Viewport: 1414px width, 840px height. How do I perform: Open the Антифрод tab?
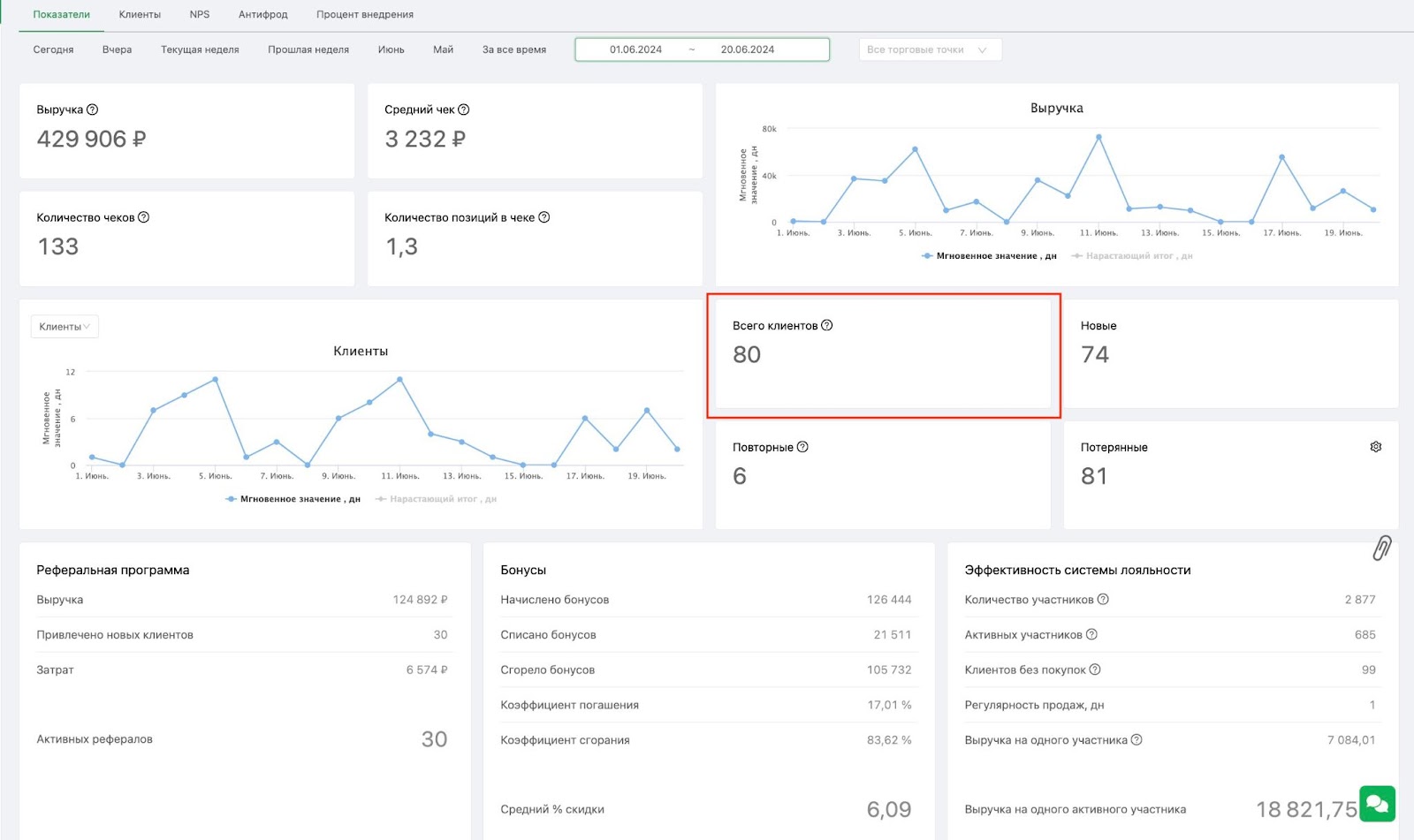pos(263,14)
